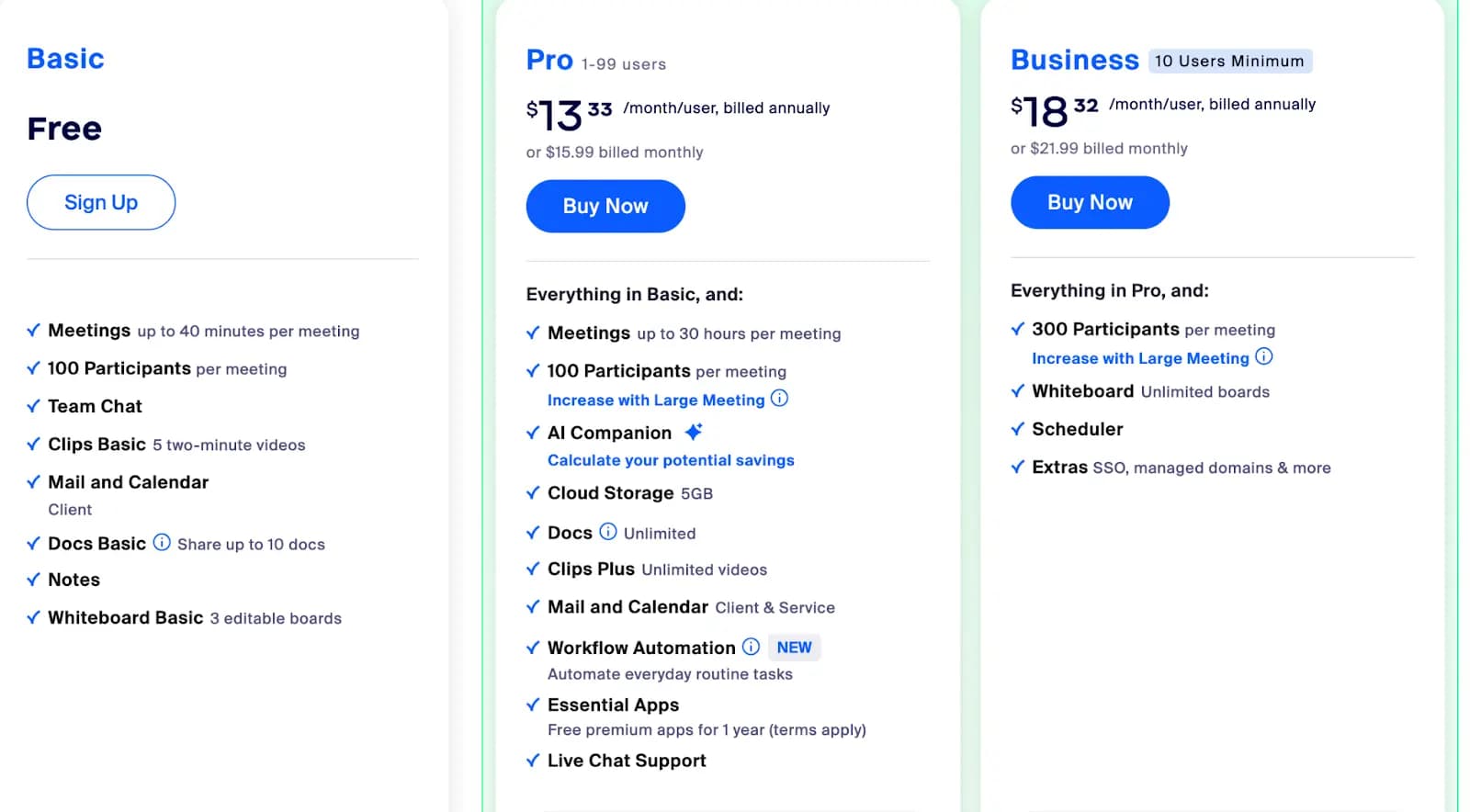Viewport: 1470px width, 812px height.
Task: Click the Sign Up button for Basic plan
Action: point(101,202)
